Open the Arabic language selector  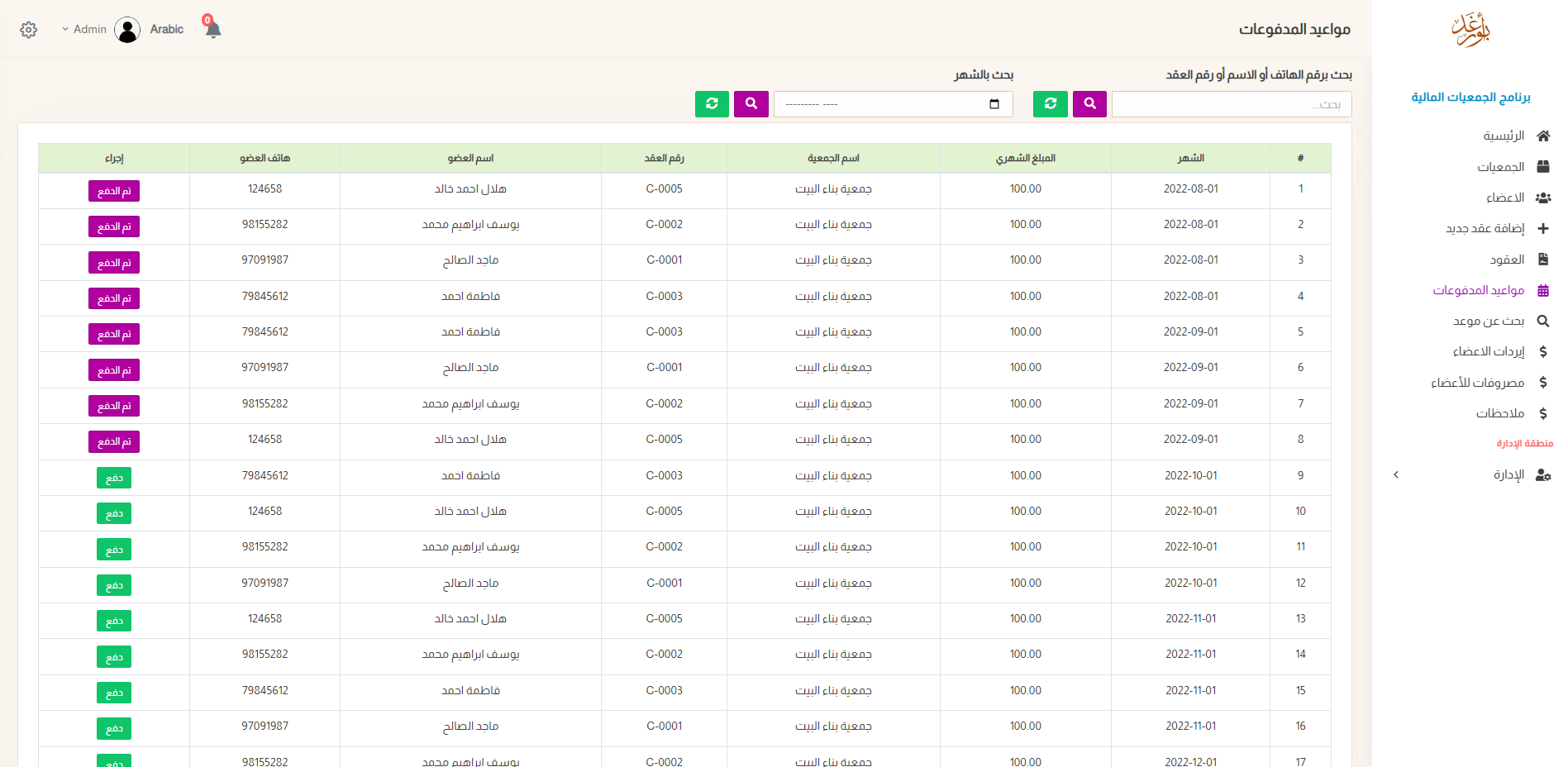[167, 30]
